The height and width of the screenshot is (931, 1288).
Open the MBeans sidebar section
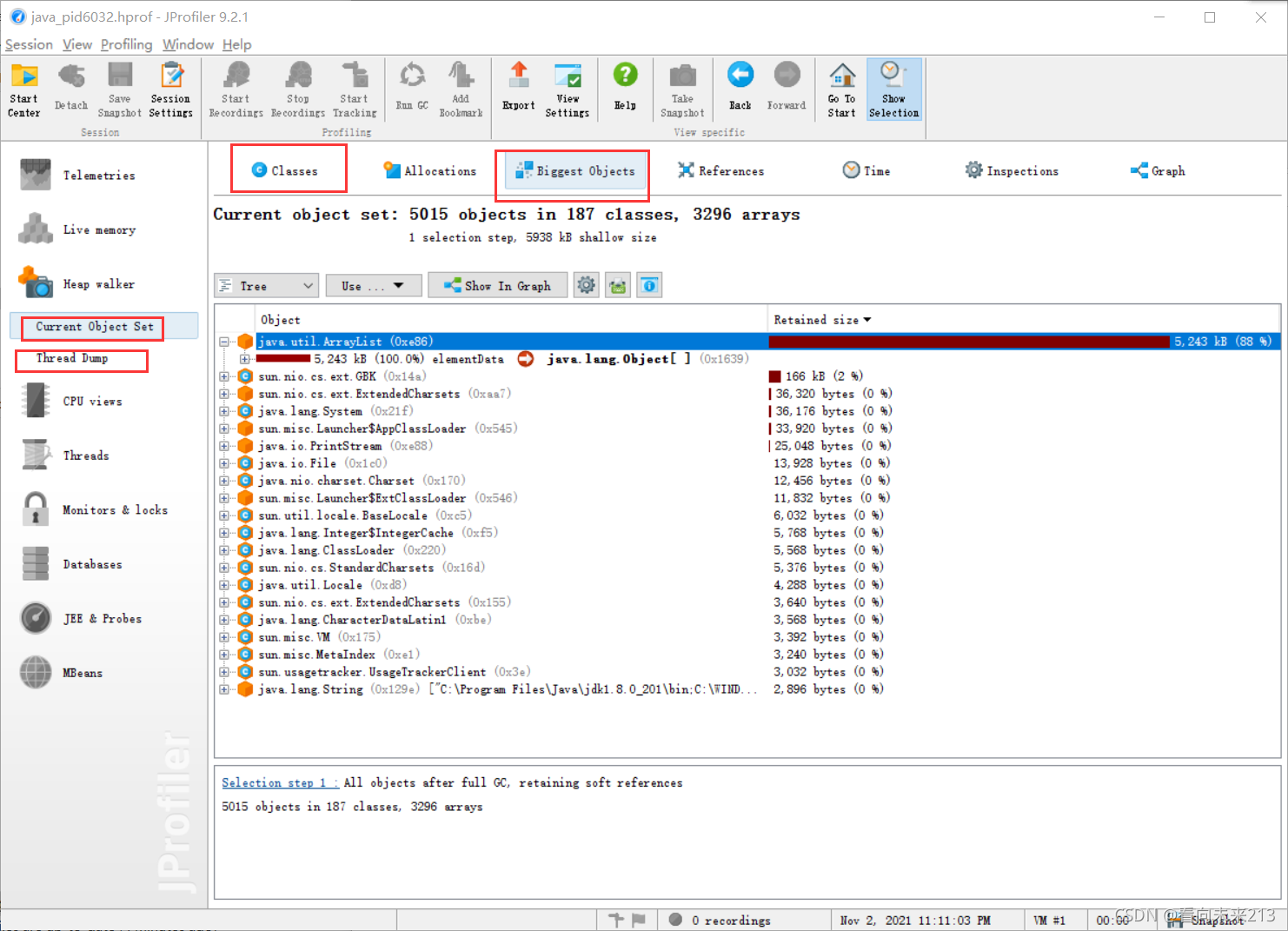(63, 672)
